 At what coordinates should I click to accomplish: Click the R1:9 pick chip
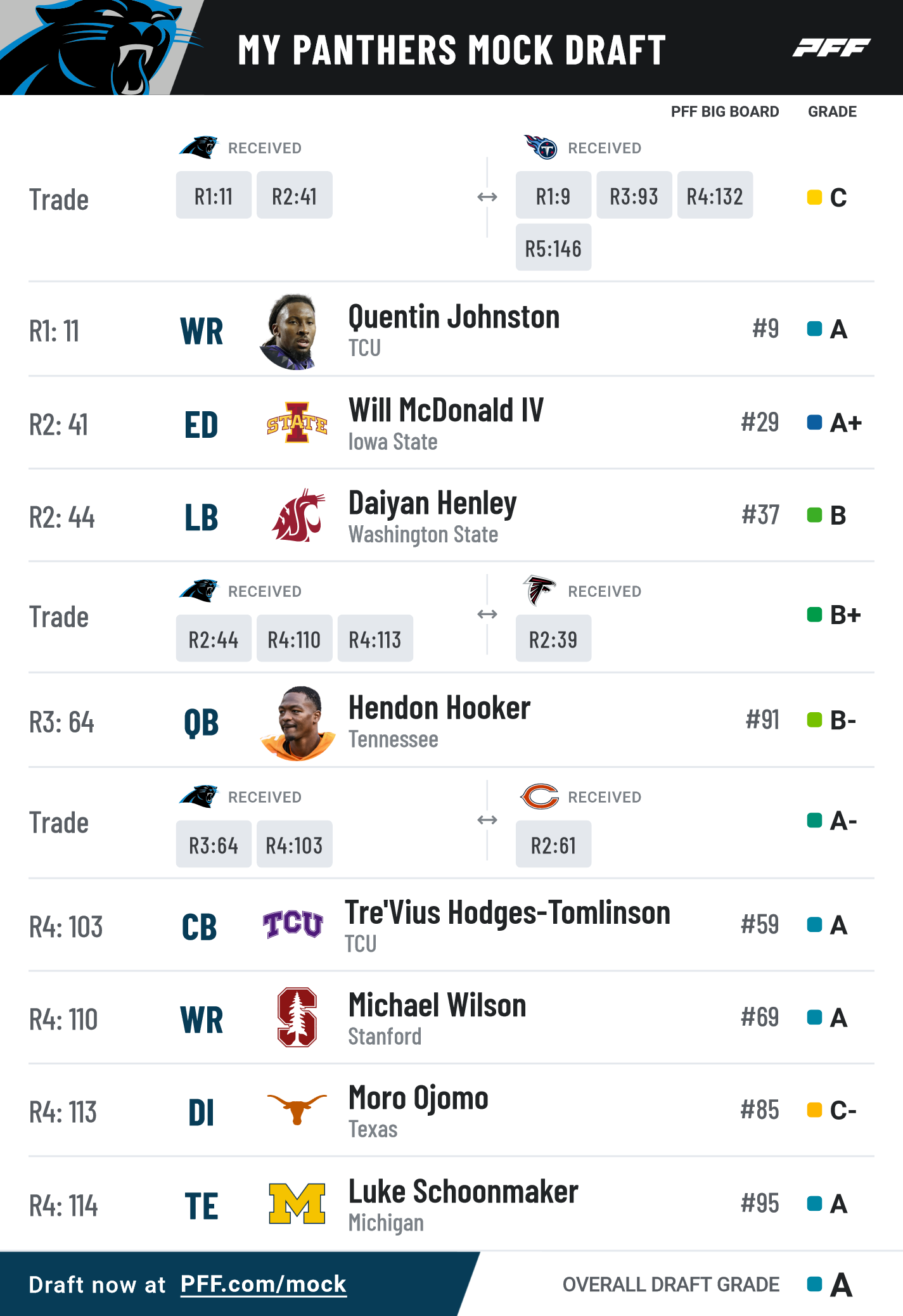click(553, 195)
